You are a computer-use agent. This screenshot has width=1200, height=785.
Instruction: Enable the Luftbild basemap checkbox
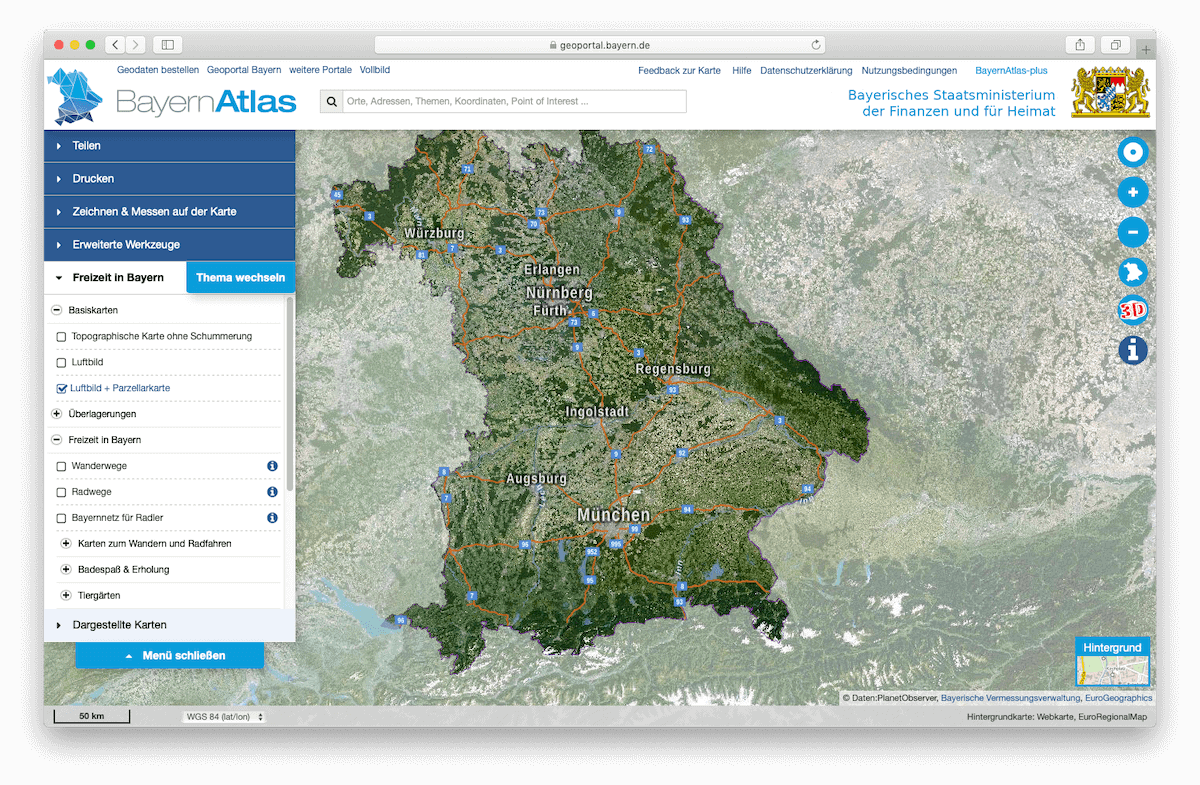click(62, 362)
